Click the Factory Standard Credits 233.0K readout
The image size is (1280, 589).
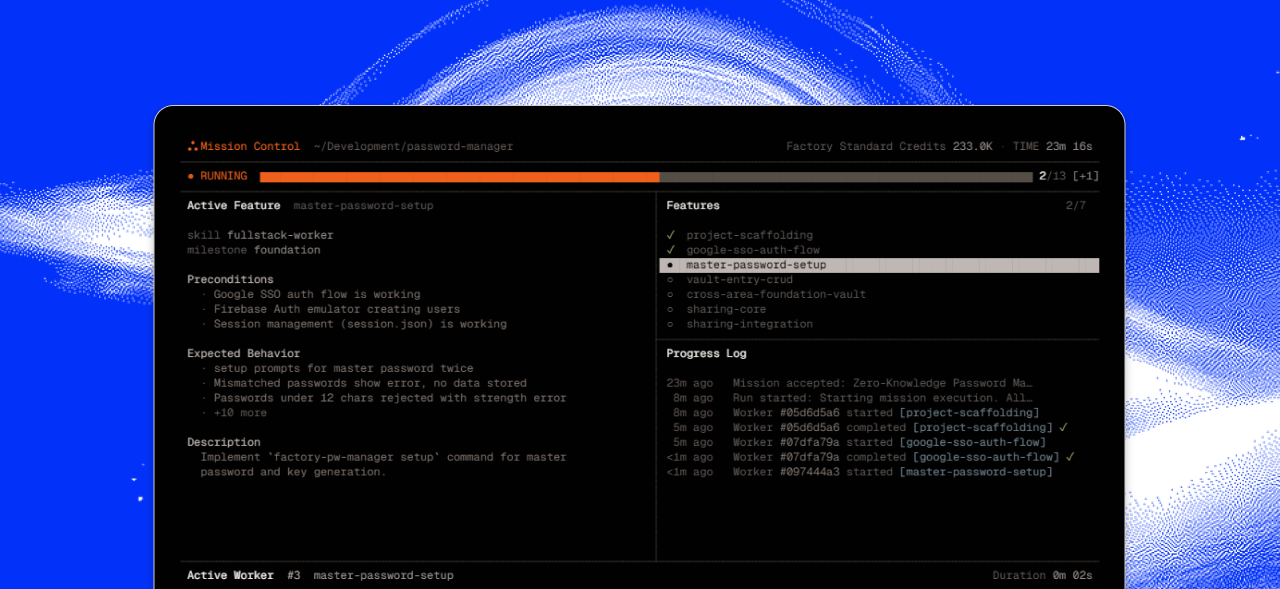pos(889,147)
